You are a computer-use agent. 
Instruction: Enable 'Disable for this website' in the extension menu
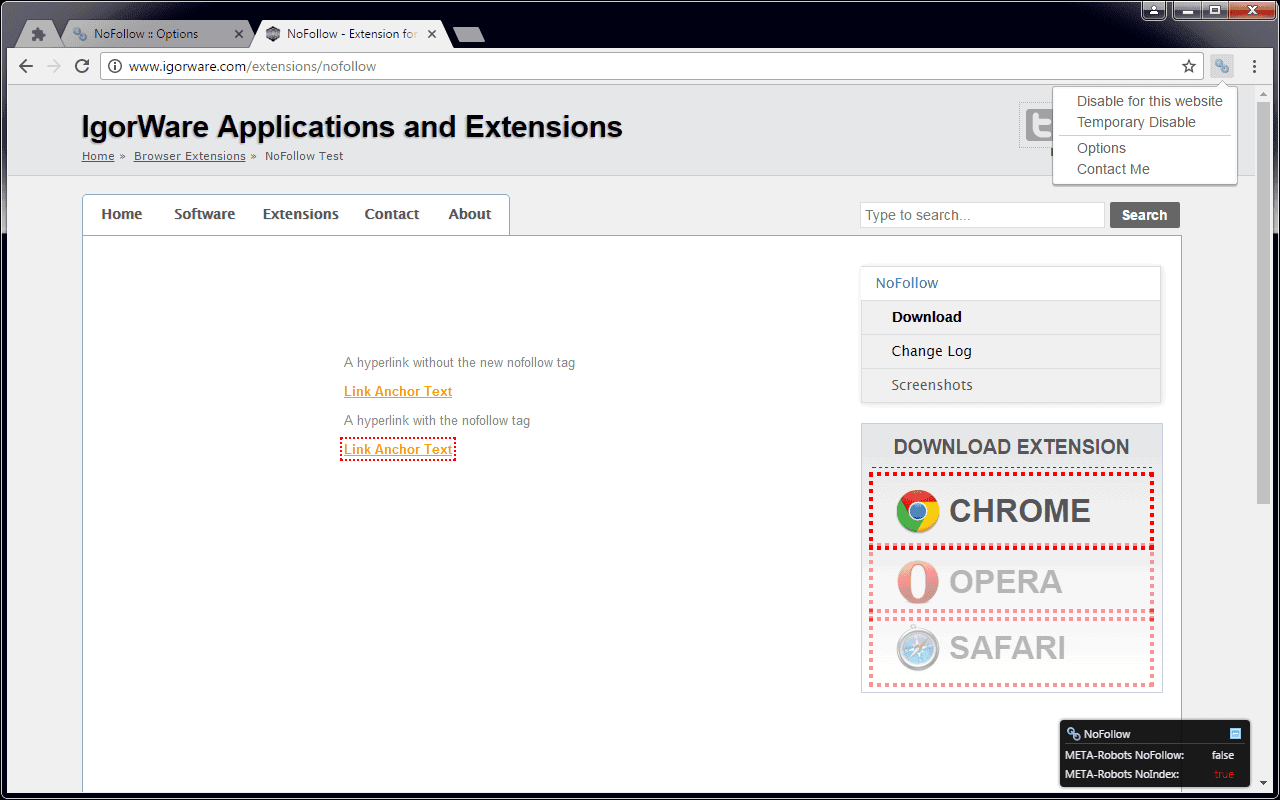(1148, 101)
